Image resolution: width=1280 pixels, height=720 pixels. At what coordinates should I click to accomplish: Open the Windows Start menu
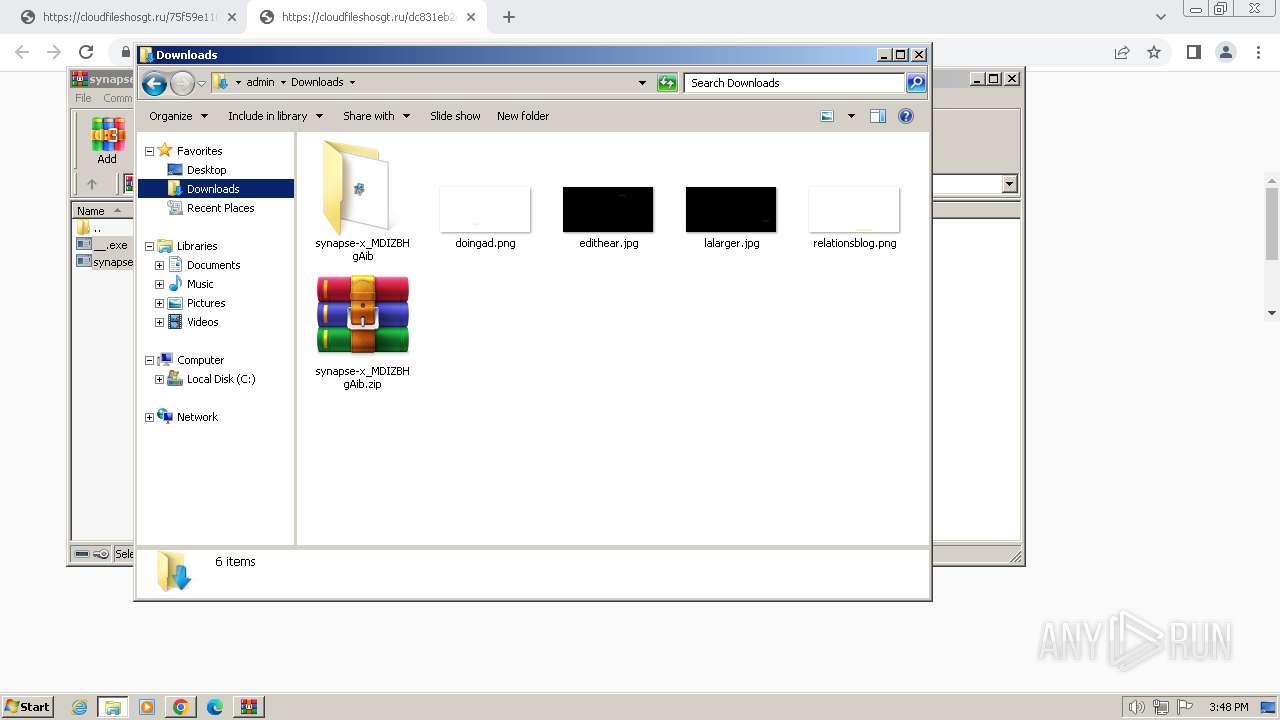coord(28,707)
